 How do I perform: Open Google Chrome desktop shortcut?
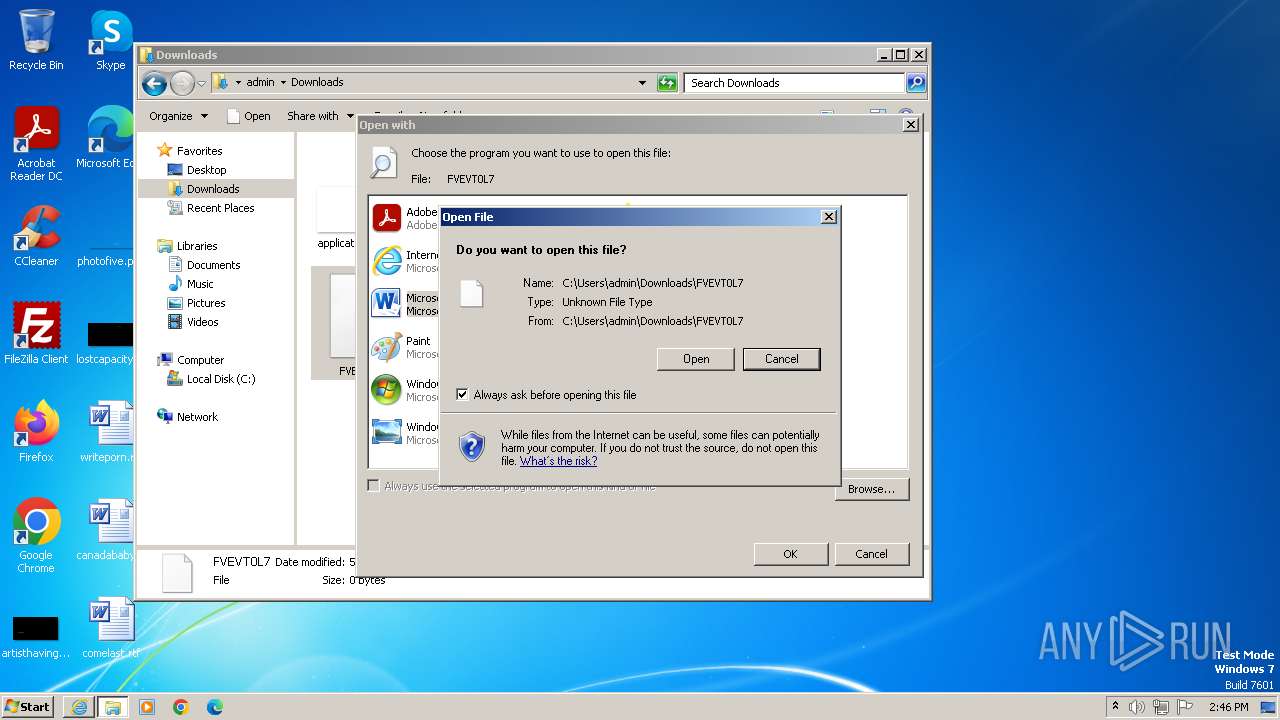(x=36, y=536)
